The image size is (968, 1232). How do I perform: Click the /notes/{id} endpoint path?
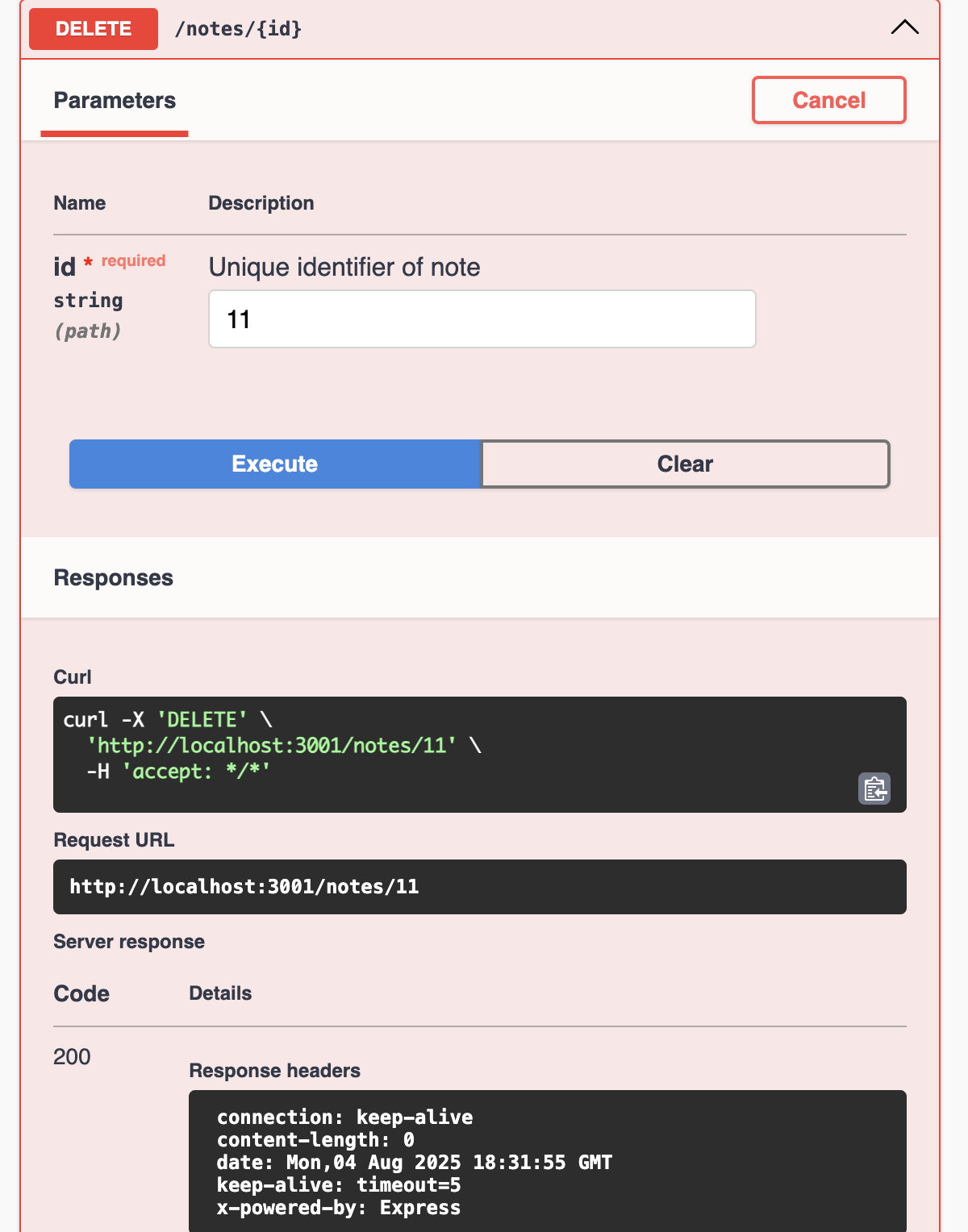(239, 29)
